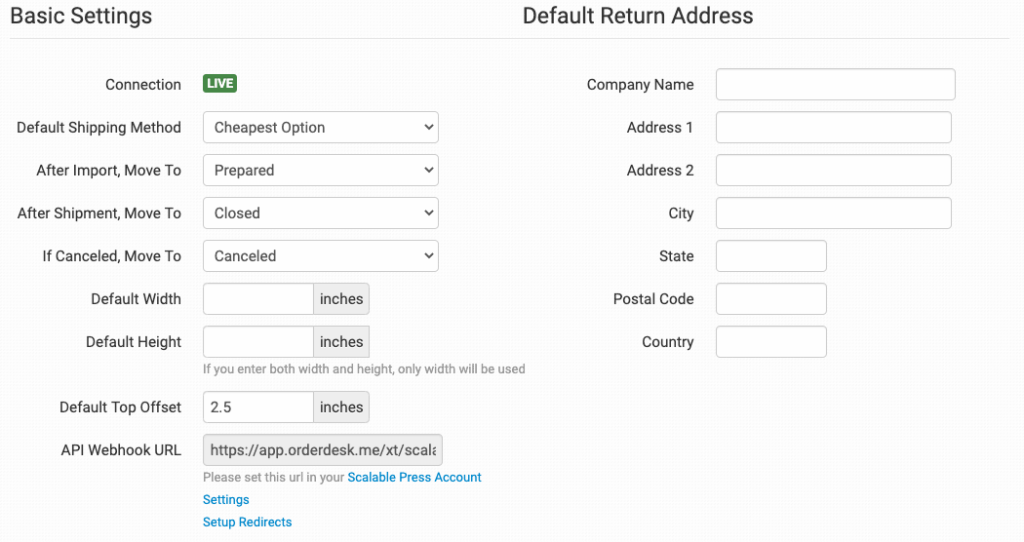Image resolution: width=1024 pixels, height=542 pixels.
Task: Click the green LIVE connection badge
Action: pos(220,84)
